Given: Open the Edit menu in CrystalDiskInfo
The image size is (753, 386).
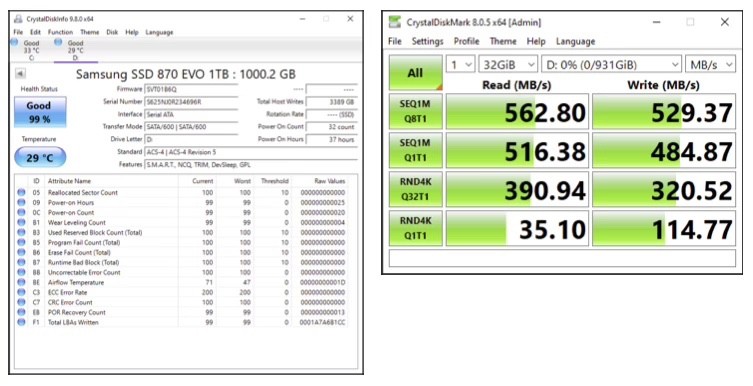Looking at the screenshot, I should click(x=36, y=32).
